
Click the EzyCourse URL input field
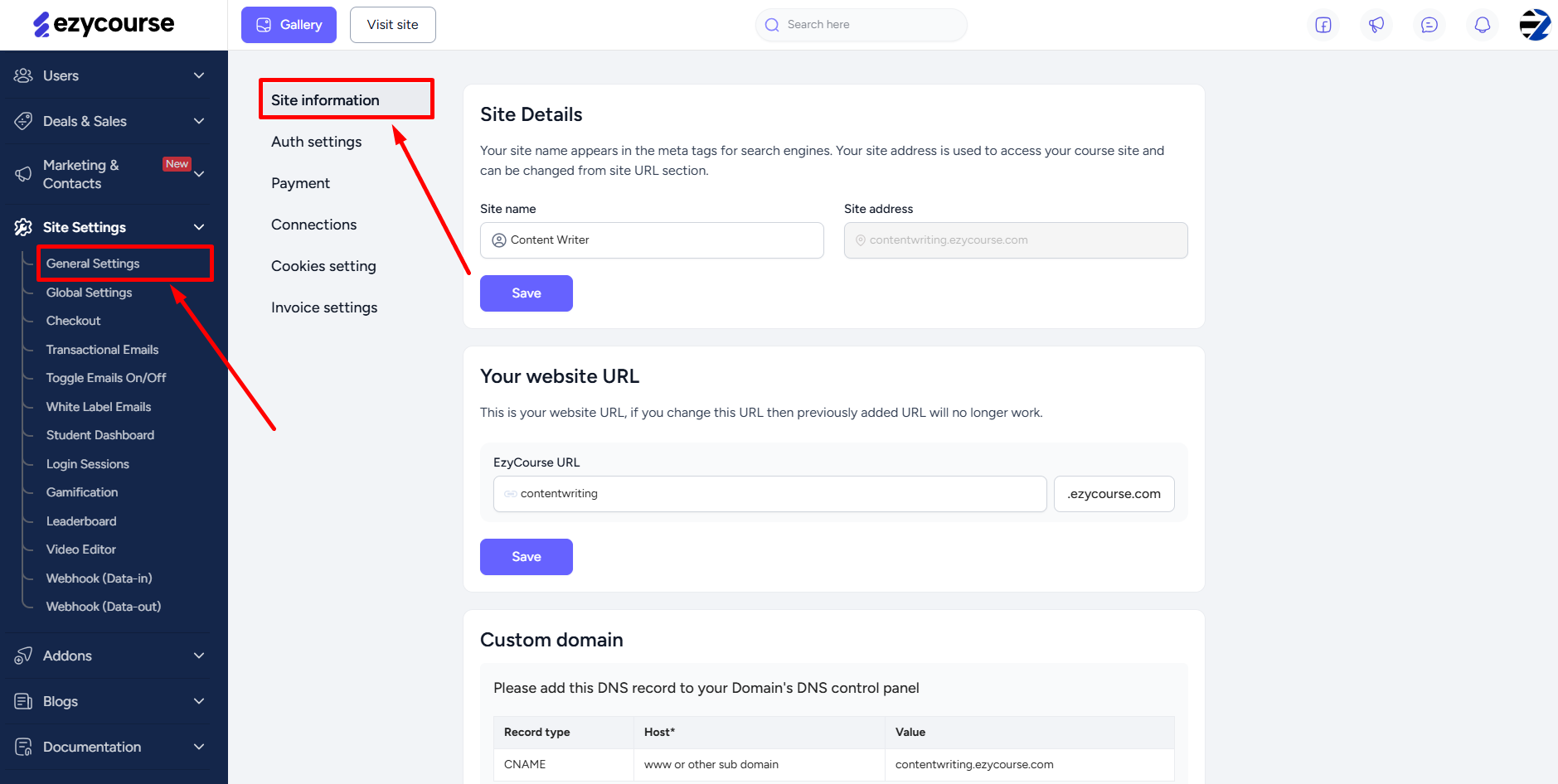pyautogui.click(x=769, y=494)
